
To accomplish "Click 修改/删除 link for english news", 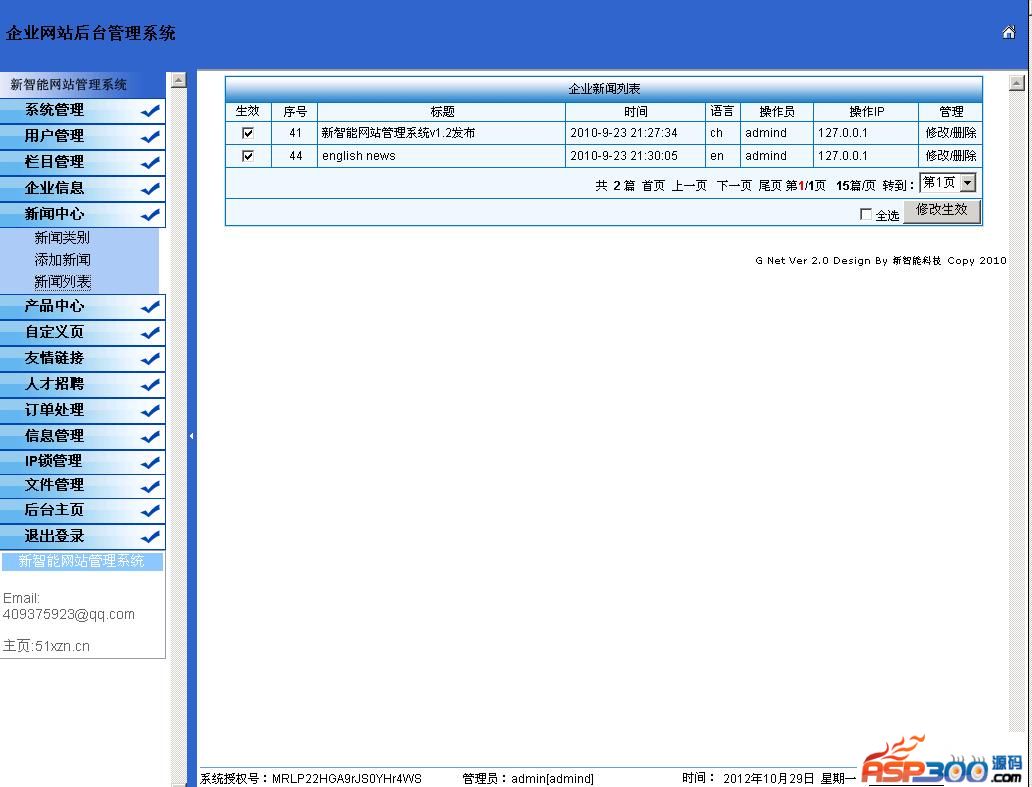I will click(950, 156).
